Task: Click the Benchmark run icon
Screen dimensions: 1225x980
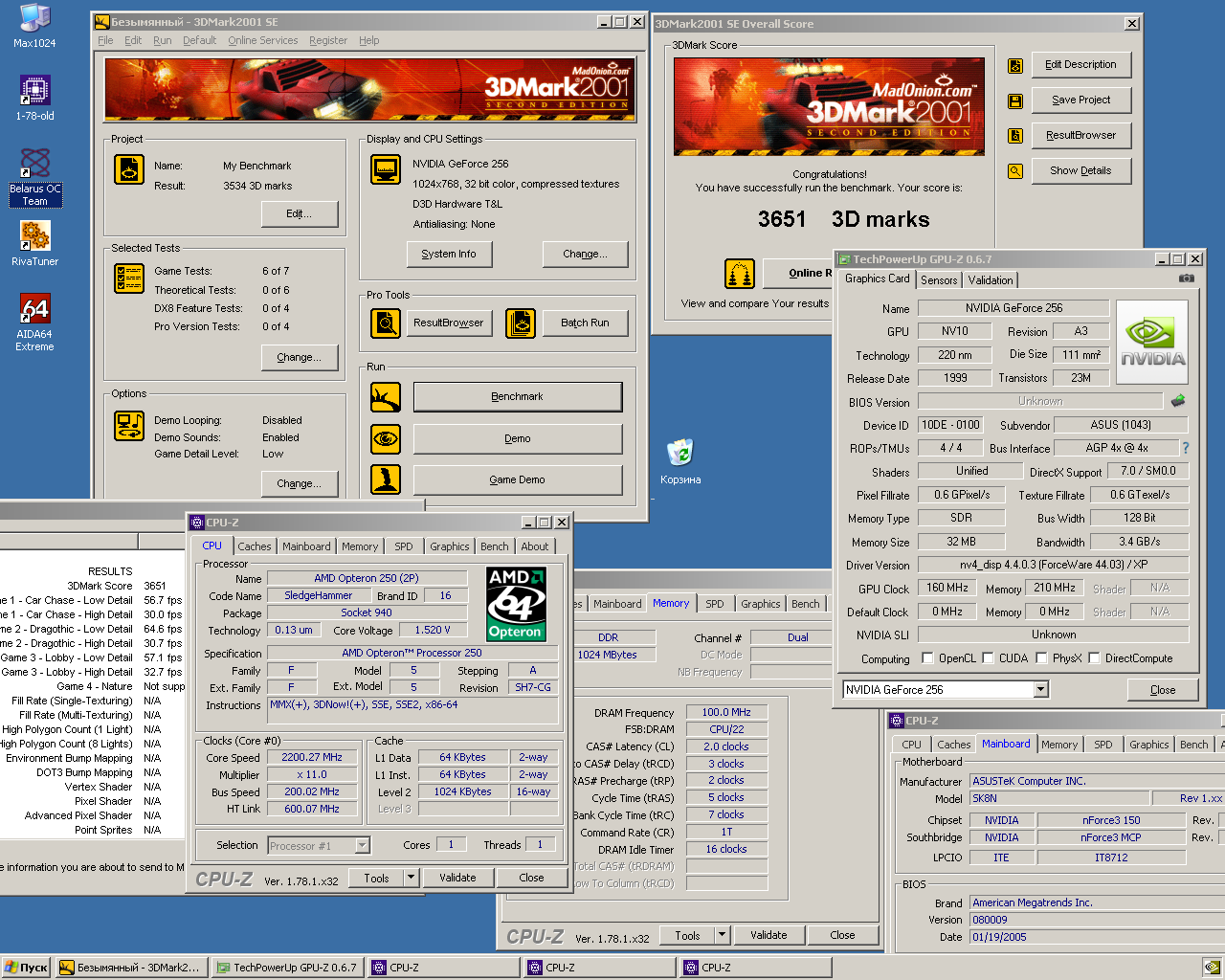Action: coord(386,397)
